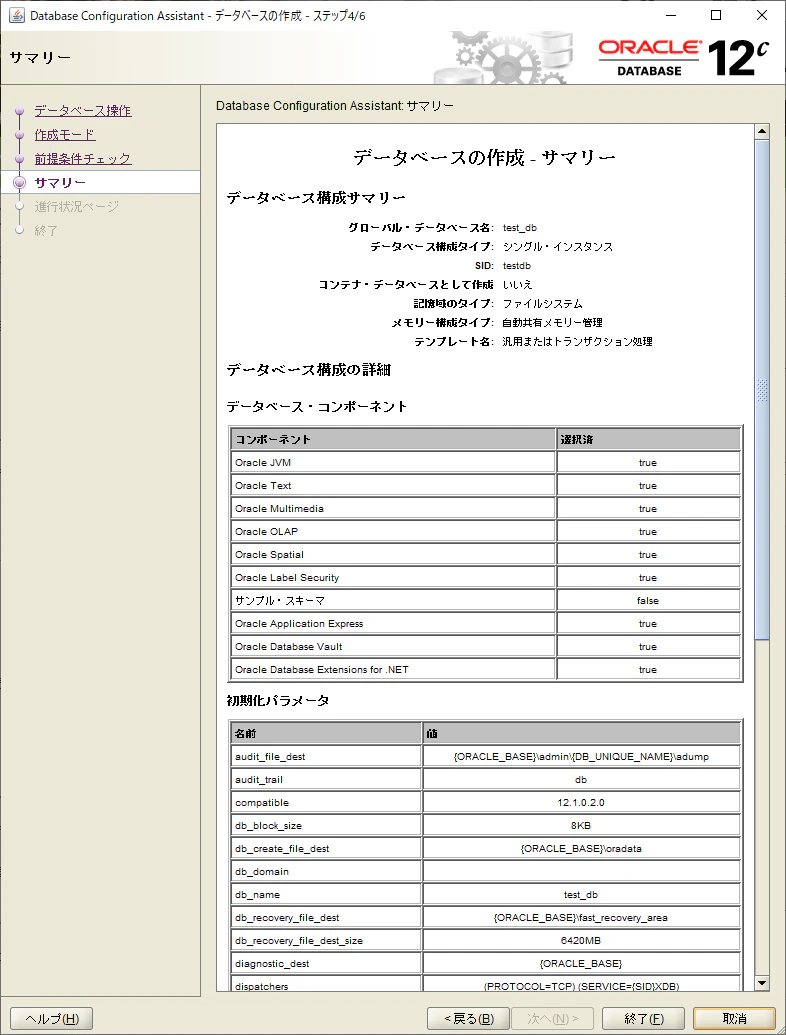This screenshot has height=1035, width=786.
Task: Click the 取消 cancel button
Action: click(x=735, y=1018)
